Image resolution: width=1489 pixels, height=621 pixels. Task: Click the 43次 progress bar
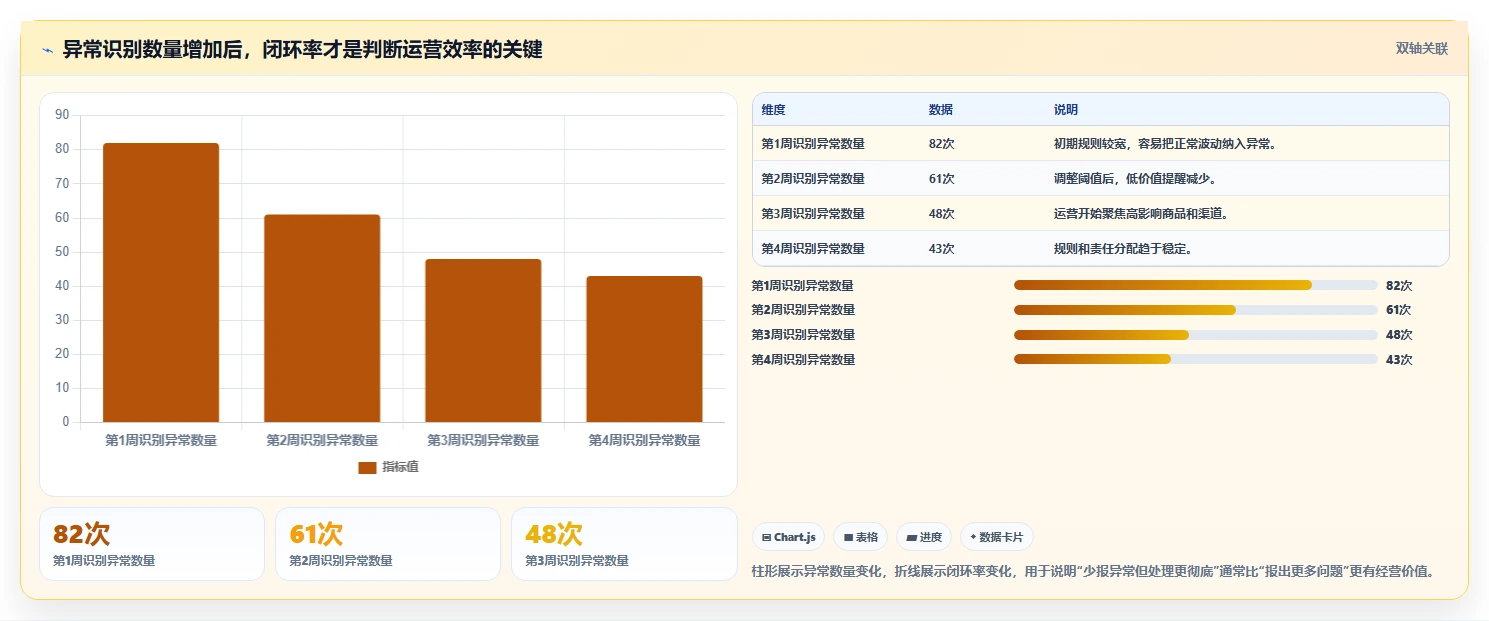click(1196, 359)
